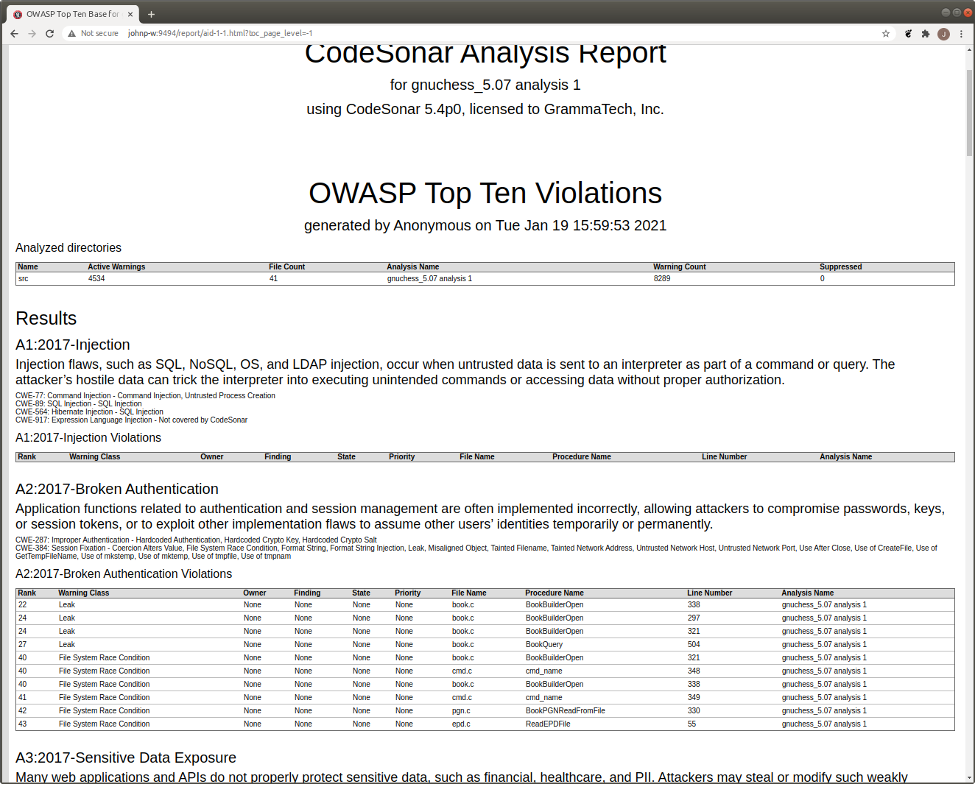Click the Active Warnings column header
The height and width of the screenshot is (785, 977).
117,267
